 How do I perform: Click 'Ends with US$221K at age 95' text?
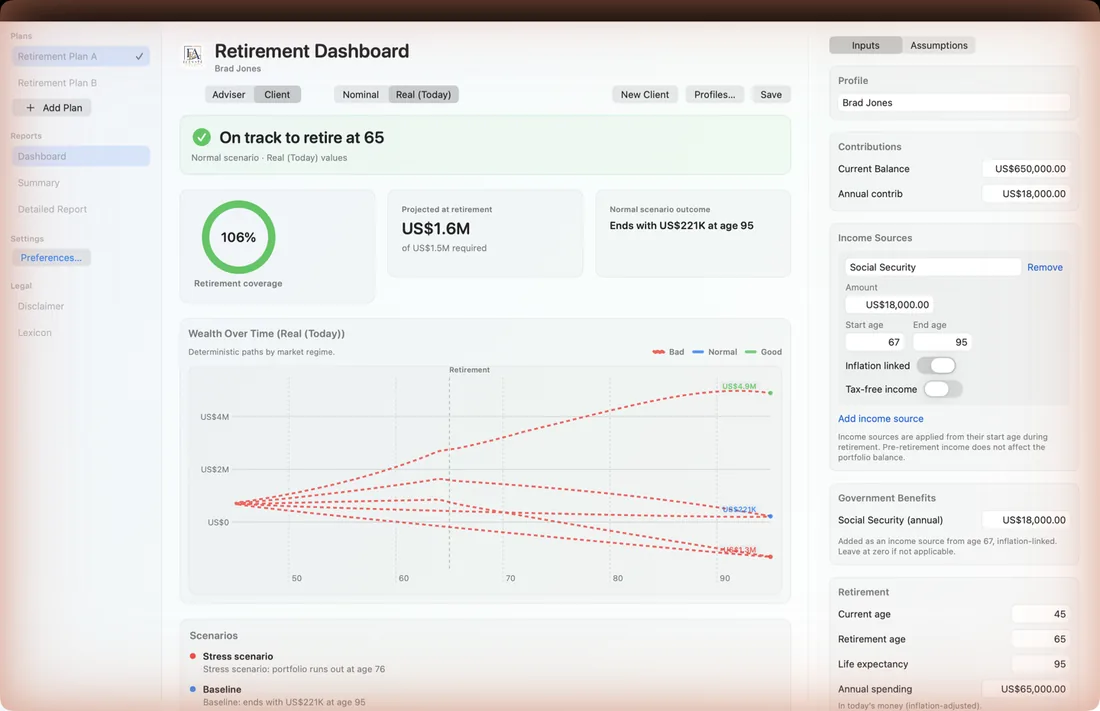coord(681,225)
